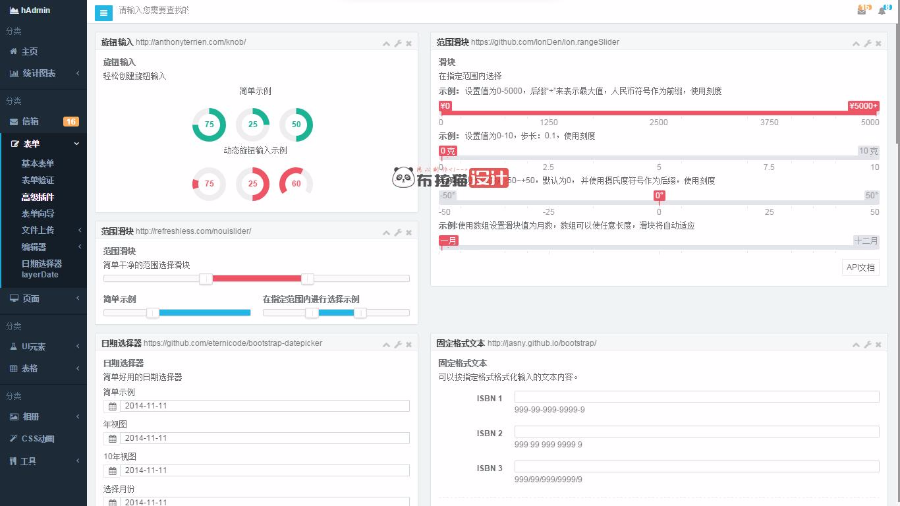The image size is (900, 506).
Task: Expand the 编辑器 submenu arrow
Action: [x=79, y=247]
